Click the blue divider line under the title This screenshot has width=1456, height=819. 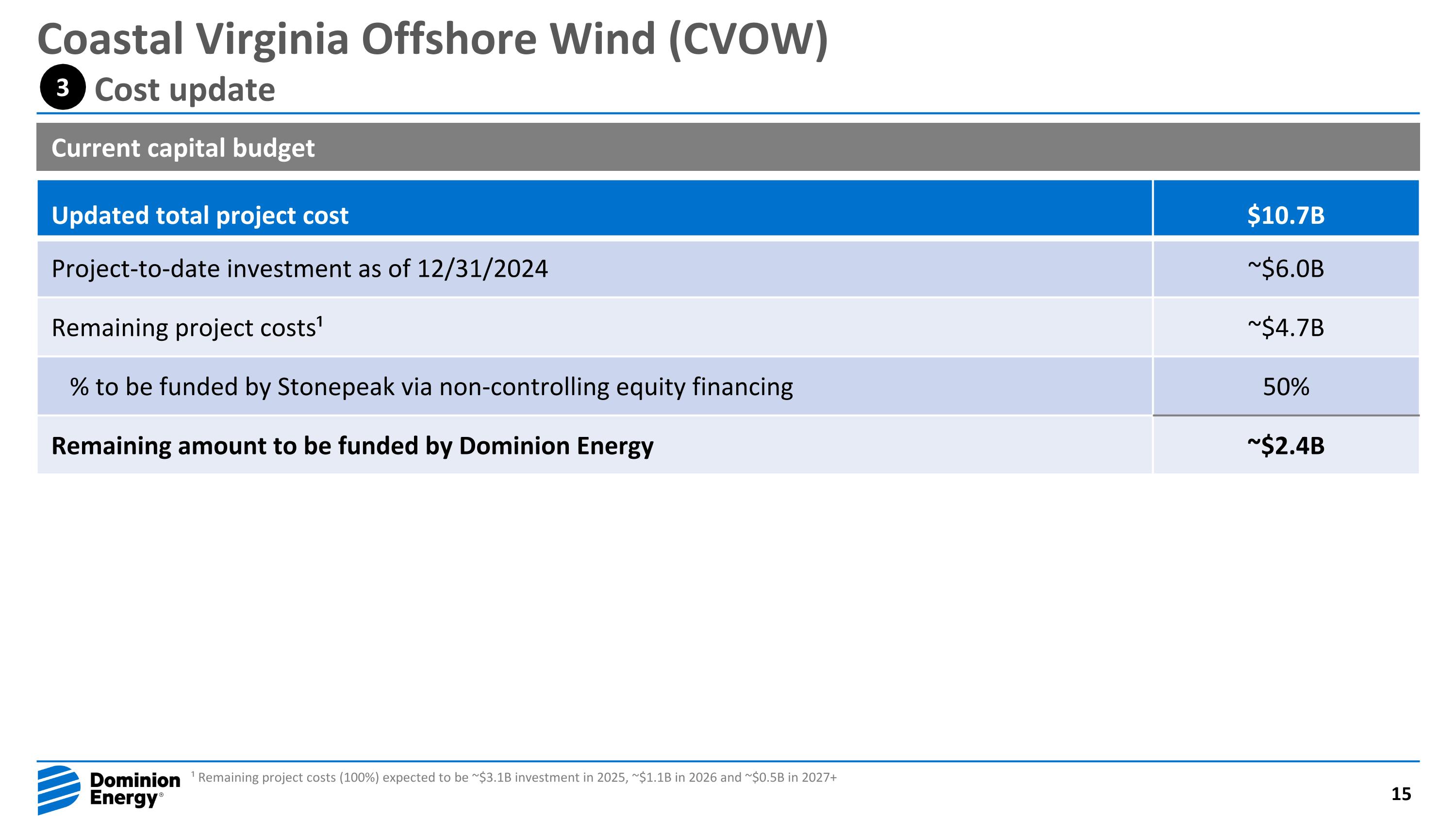(x=728, y=114)
